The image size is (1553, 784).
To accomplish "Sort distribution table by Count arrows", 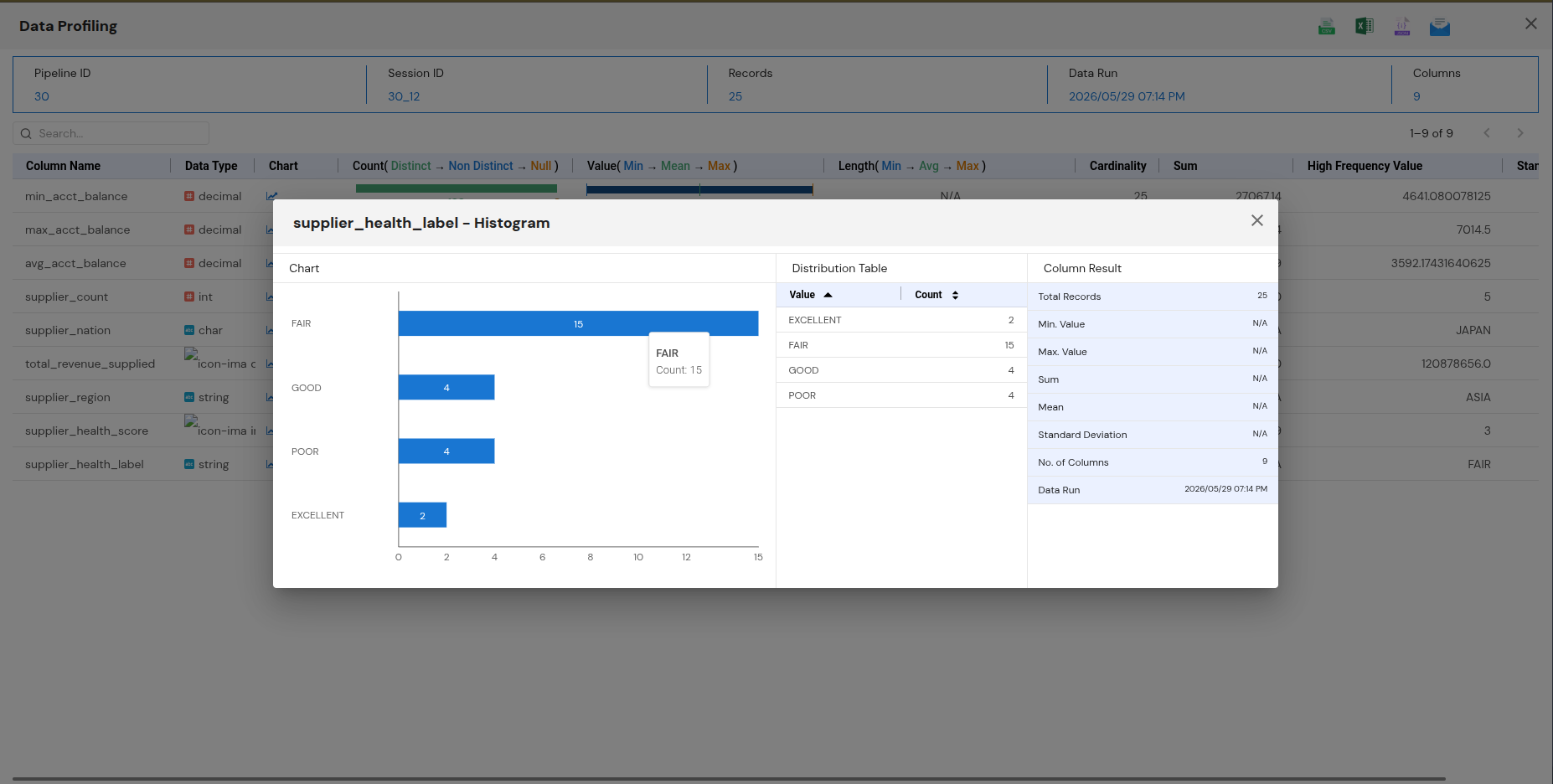I will coord(955,295).
